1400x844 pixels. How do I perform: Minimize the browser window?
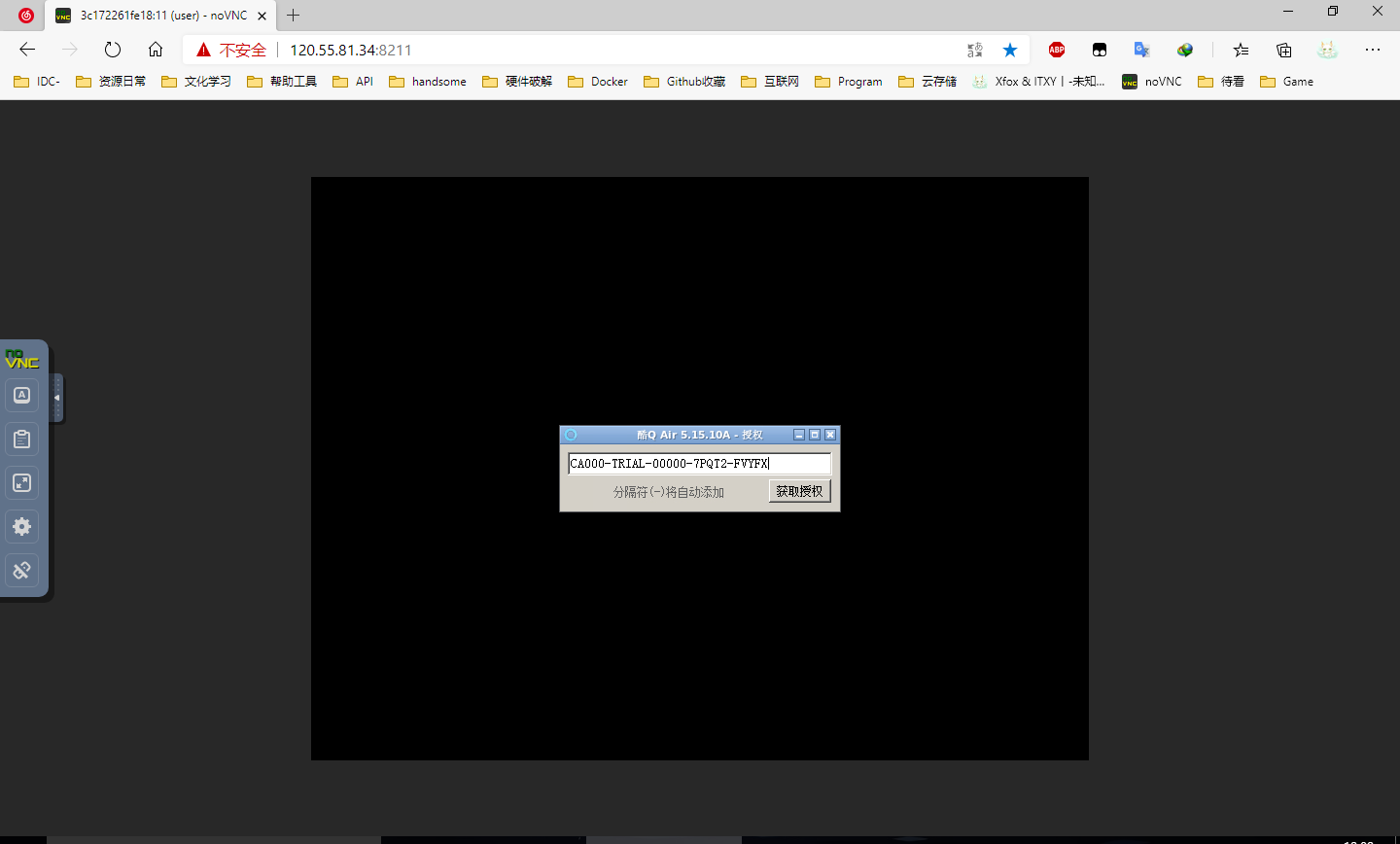point(1288,12)
